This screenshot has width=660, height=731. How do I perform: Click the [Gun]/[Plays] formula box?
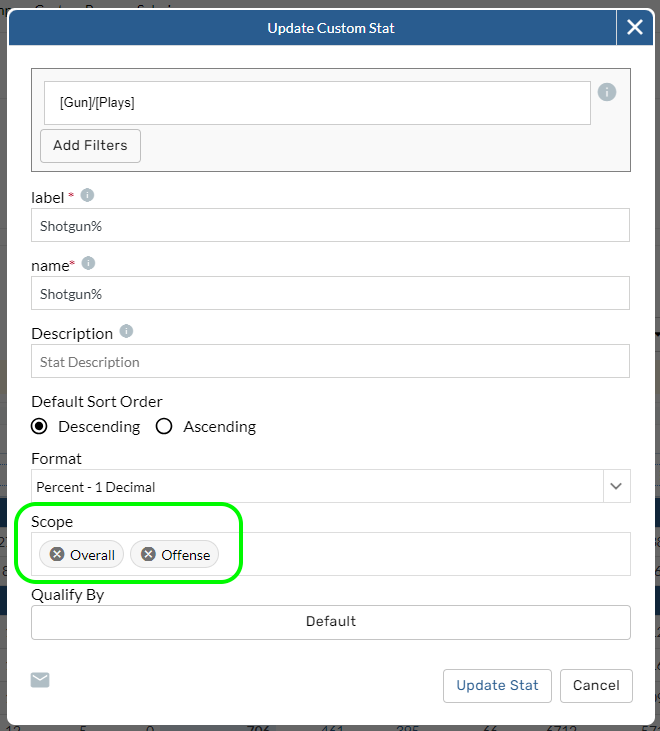[317, 103]
